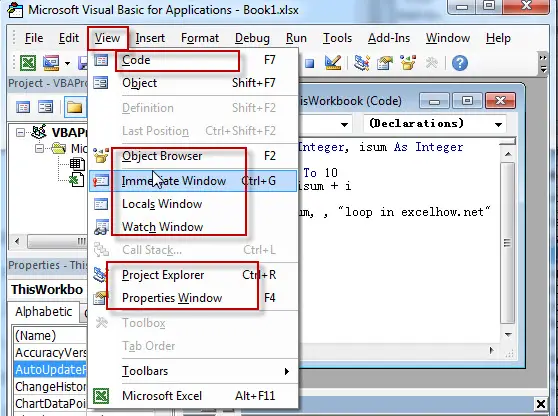Viewport: 558px width, 416px height.
Task: Open Project Explorer from the toolbar icon
Action: (362, 63)
